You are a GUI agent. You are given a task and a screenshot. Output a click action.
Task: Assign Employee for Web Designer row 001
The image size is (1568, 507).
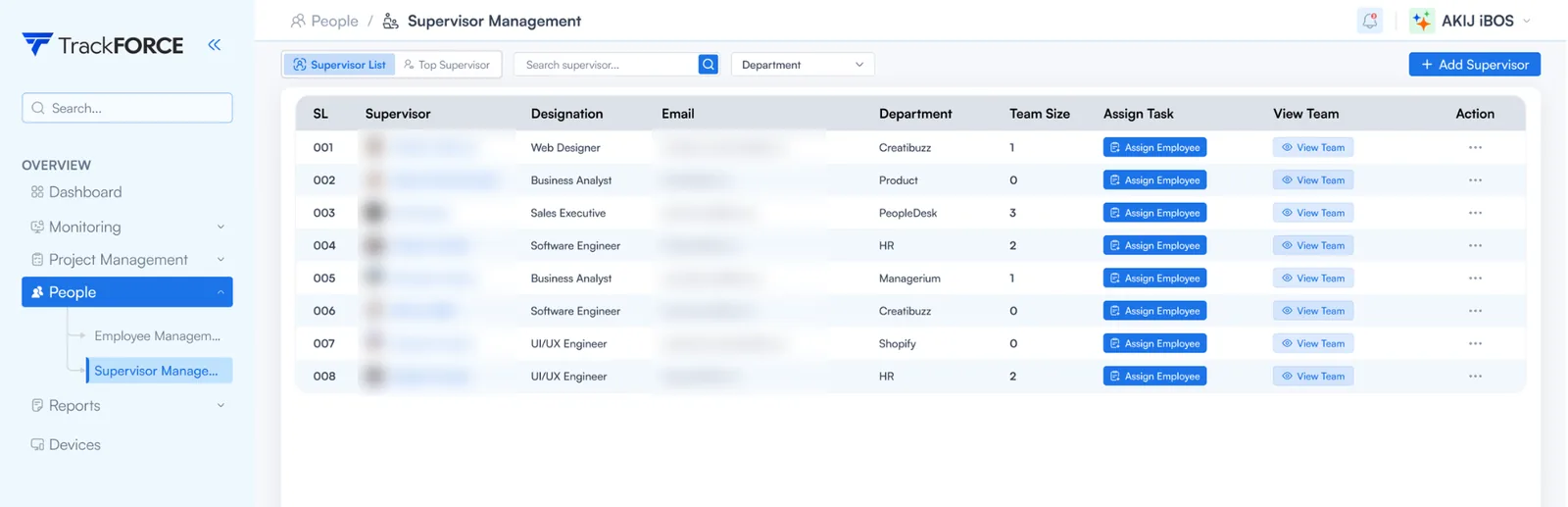tap(1154, 147)
